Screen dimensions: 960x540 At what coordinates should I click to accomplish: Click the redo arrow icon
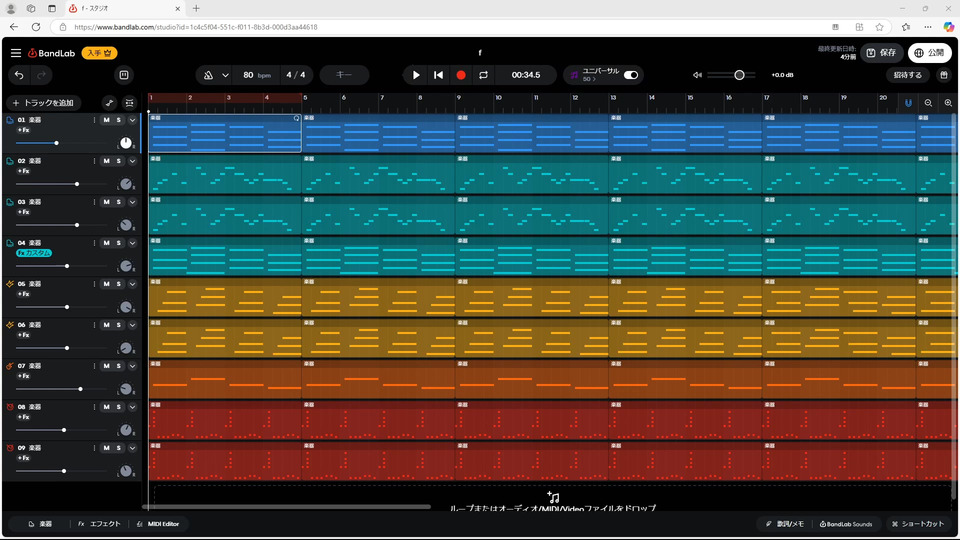pyautogui.click(x=42, y=75)
